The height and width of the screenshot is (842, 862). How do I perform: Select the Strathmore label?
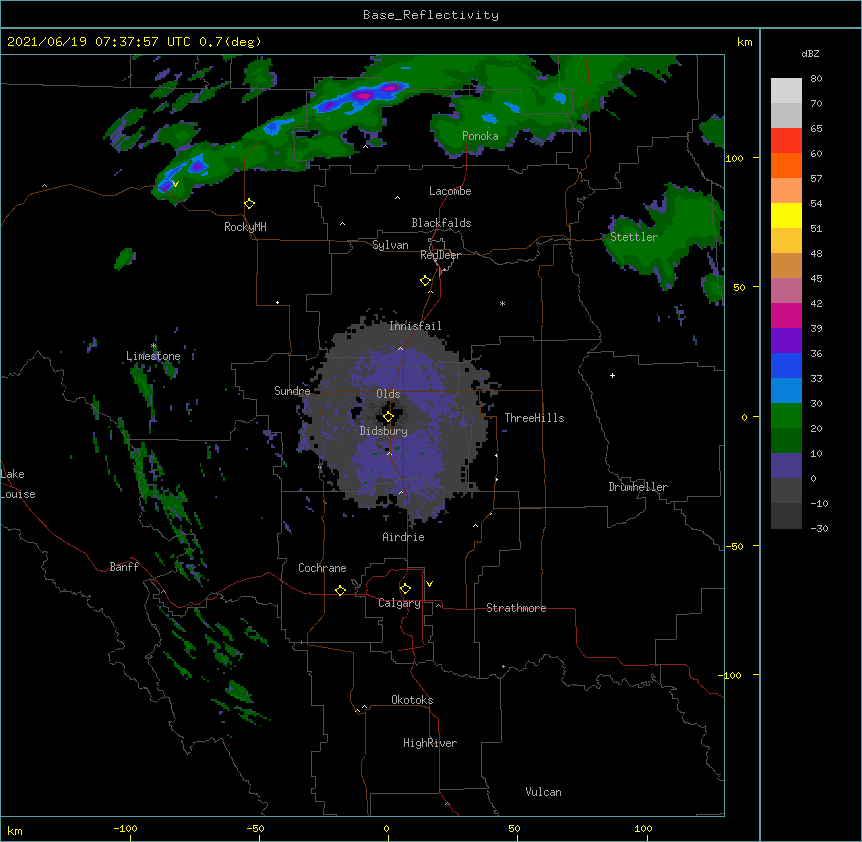(516, 608)
